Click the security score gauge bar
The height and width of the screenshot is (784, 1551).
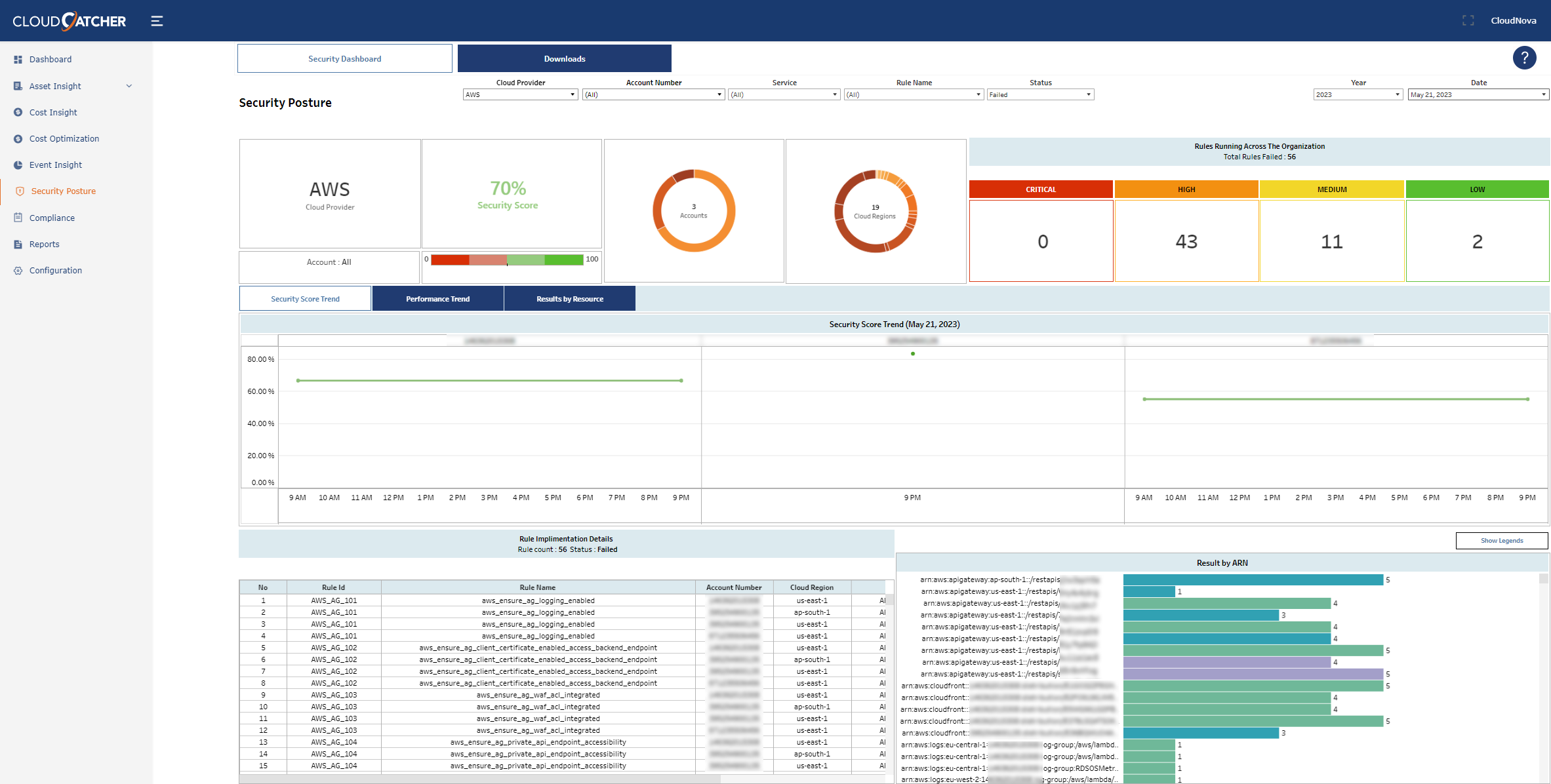507,260
